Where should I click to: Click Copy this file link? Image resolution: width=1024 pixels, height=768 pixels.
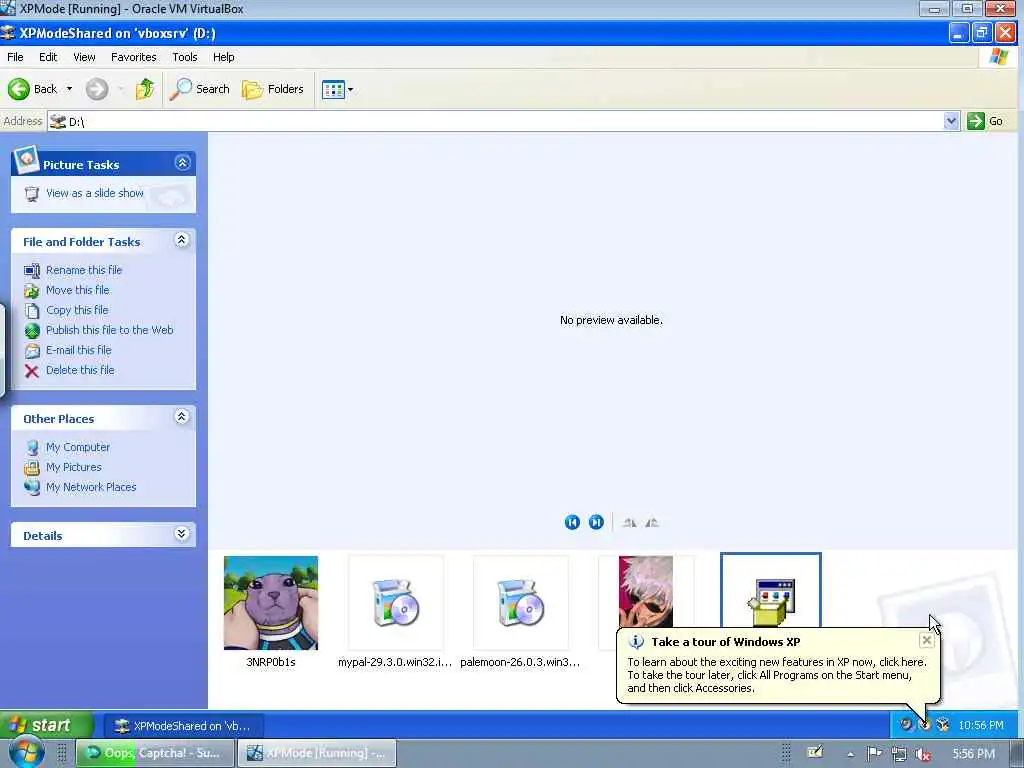pos(77,310)
